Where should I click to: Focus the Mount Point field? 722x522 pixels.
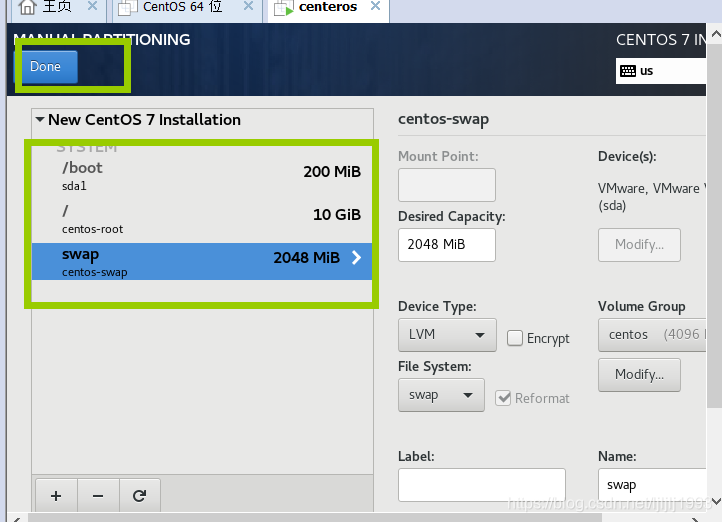tap(447, 185)
